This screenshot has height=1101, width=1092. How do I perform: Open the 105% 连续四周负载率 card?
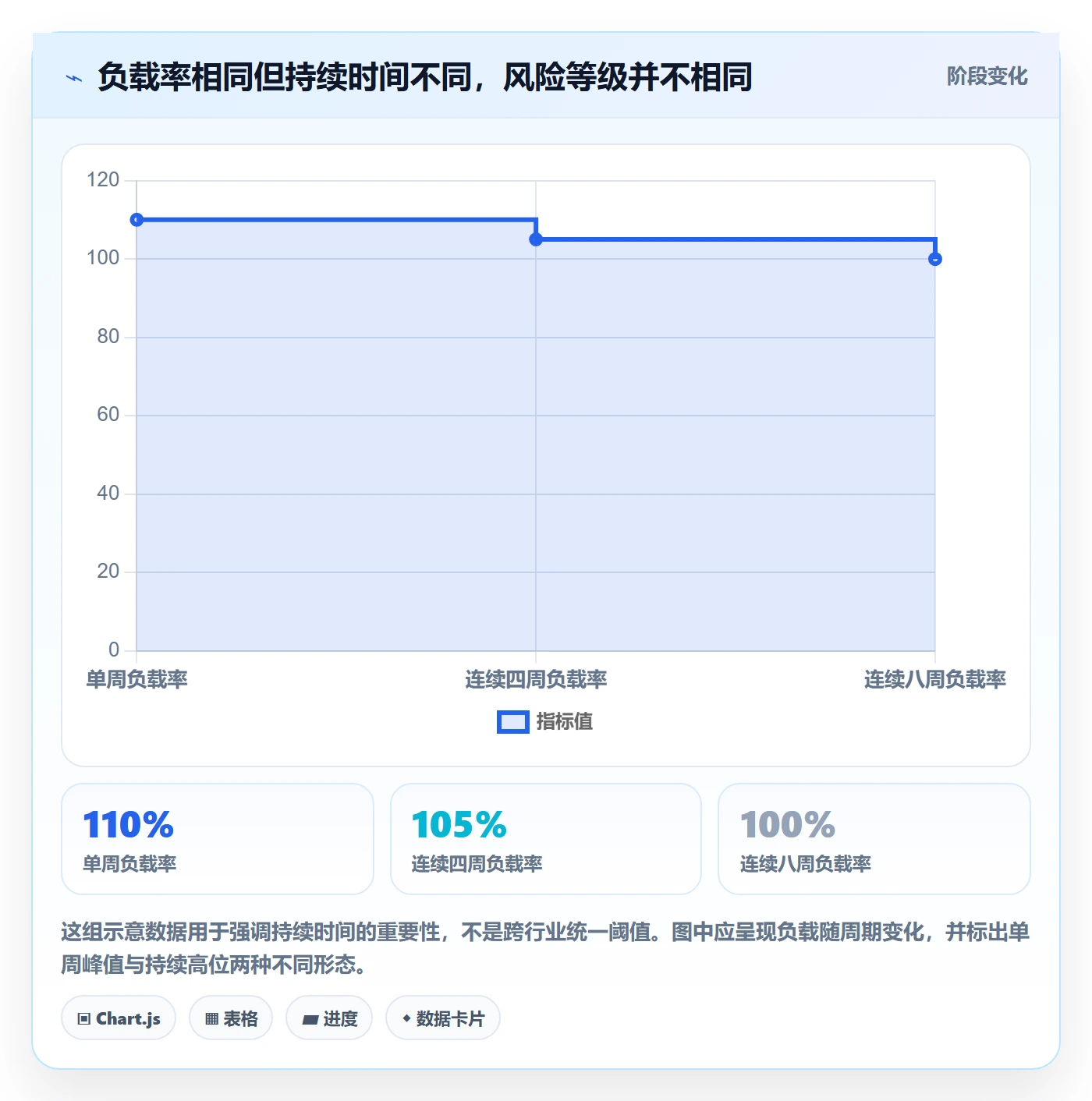546,839
